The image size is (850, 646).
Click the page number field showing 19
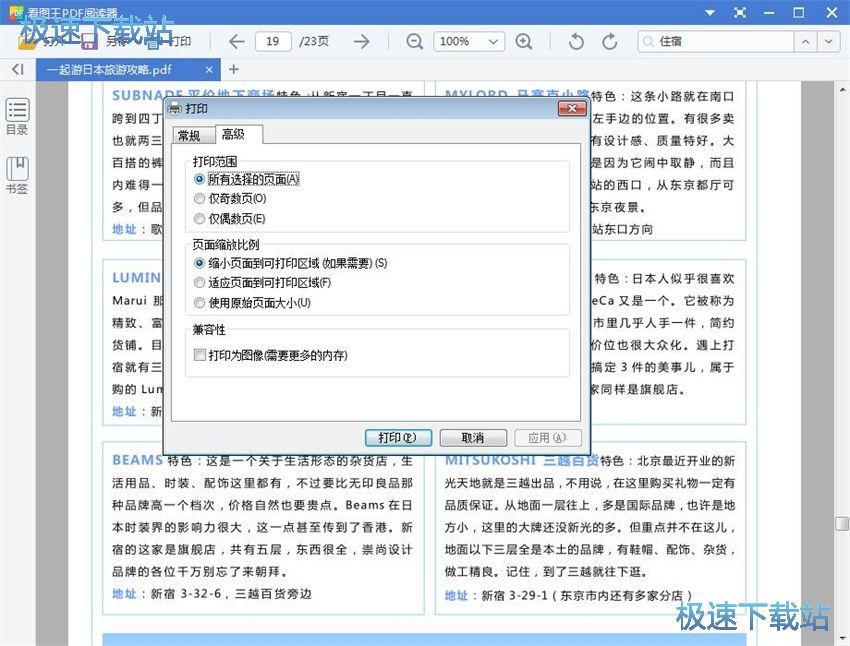273,41
